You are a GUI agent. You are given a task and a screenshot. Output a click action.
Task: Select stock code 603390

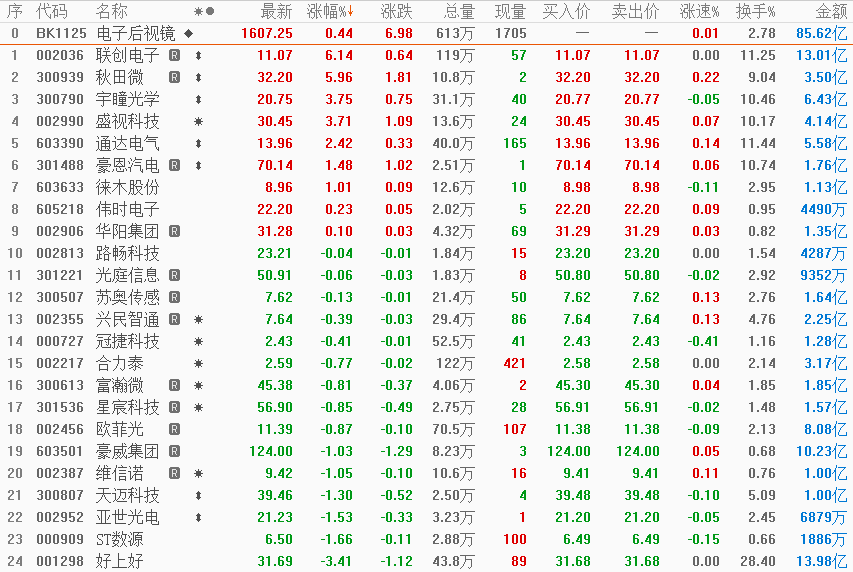tap(60, 143)
